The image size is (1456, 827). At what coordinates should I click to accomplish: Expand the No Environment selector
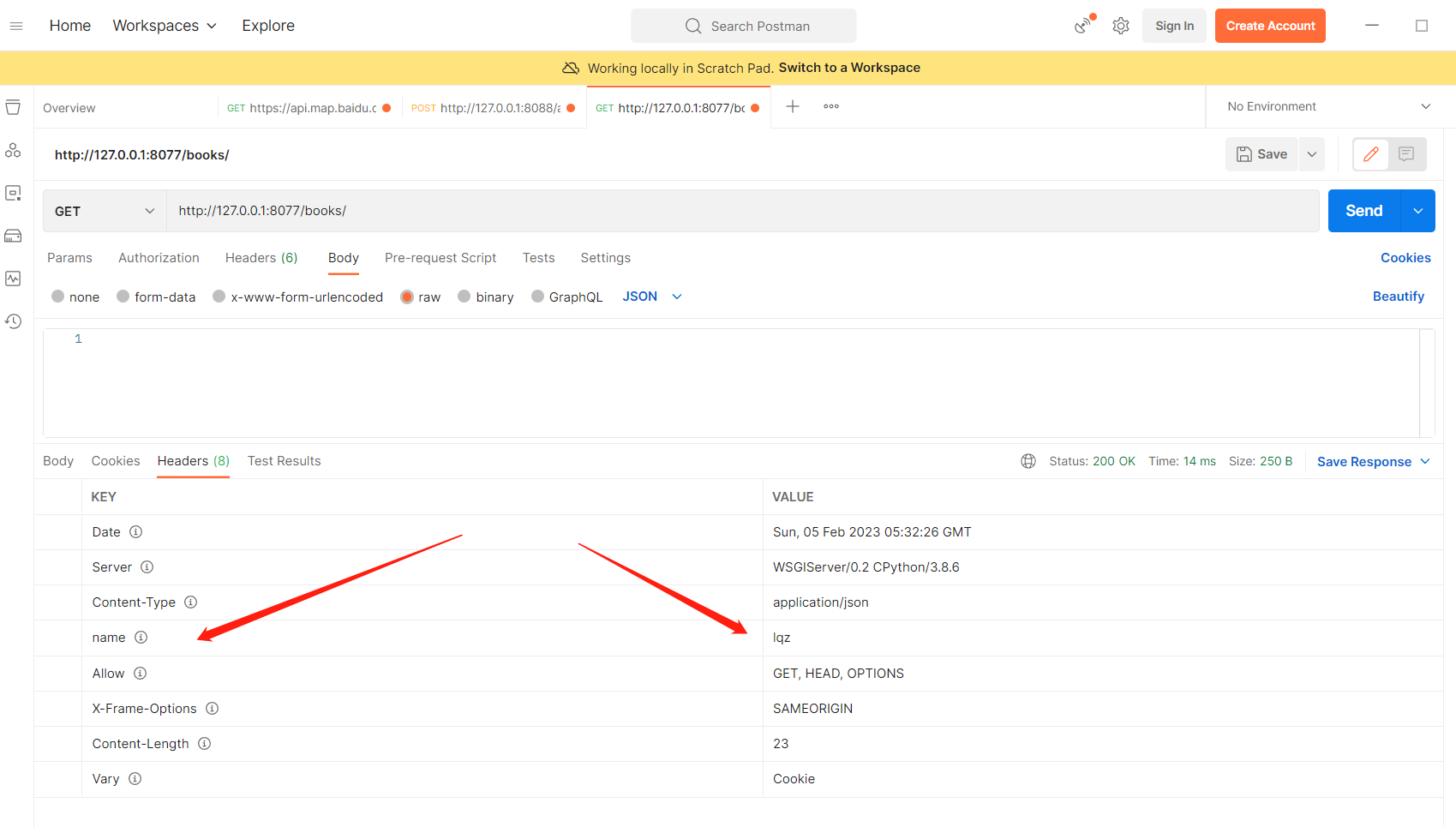pos(1329,106)
